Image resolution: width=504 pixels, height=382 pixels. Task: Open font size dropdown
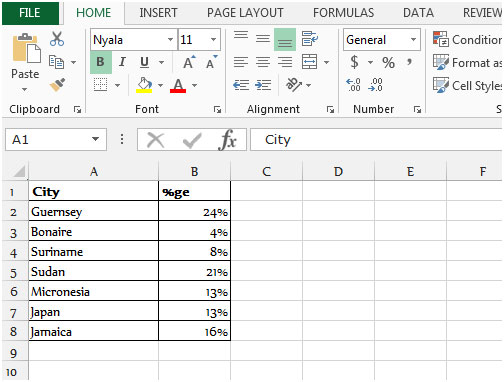pyautogui.click(x=213, y=40)
